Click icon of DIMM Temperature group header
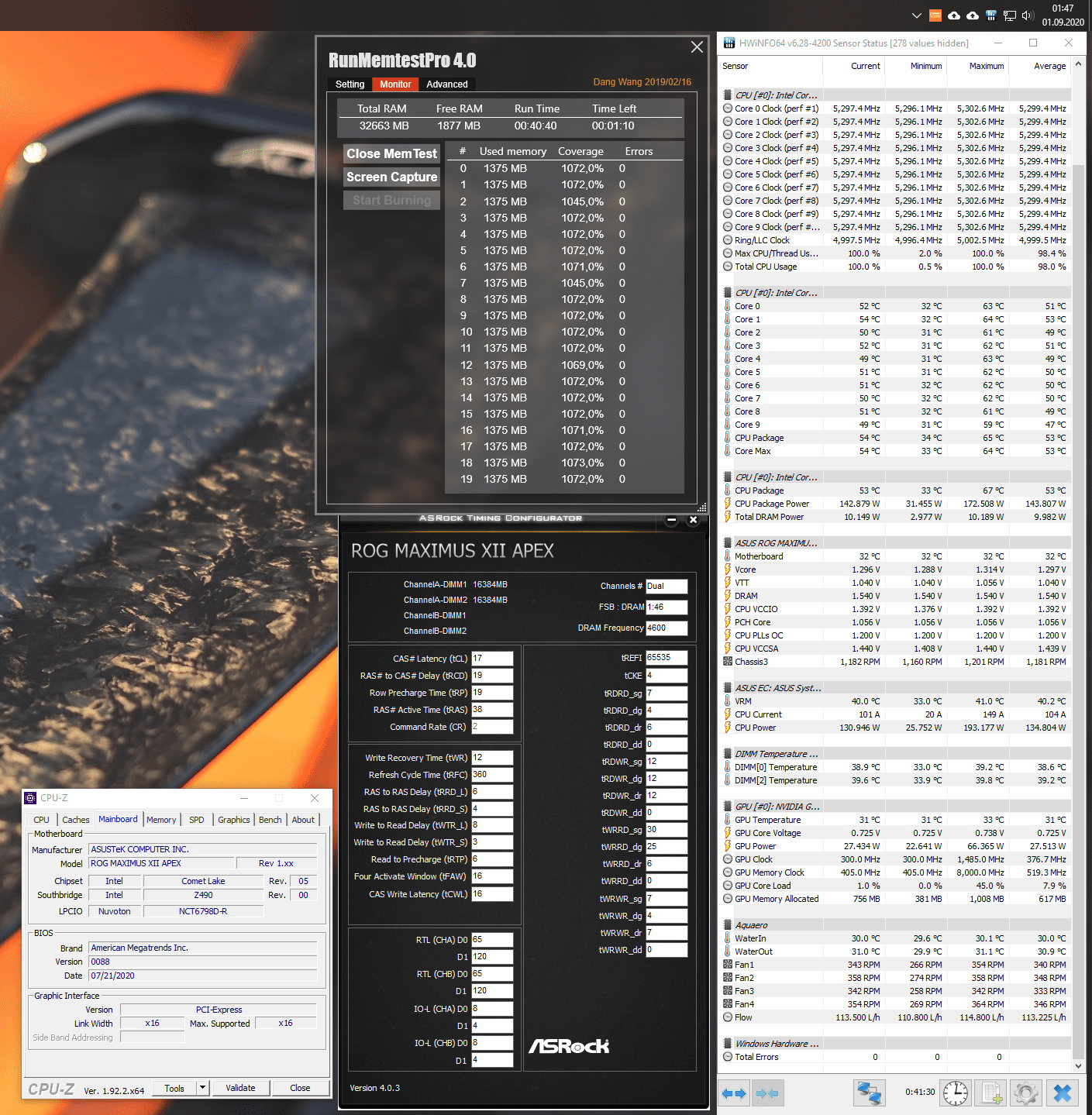 pos(727,754)
